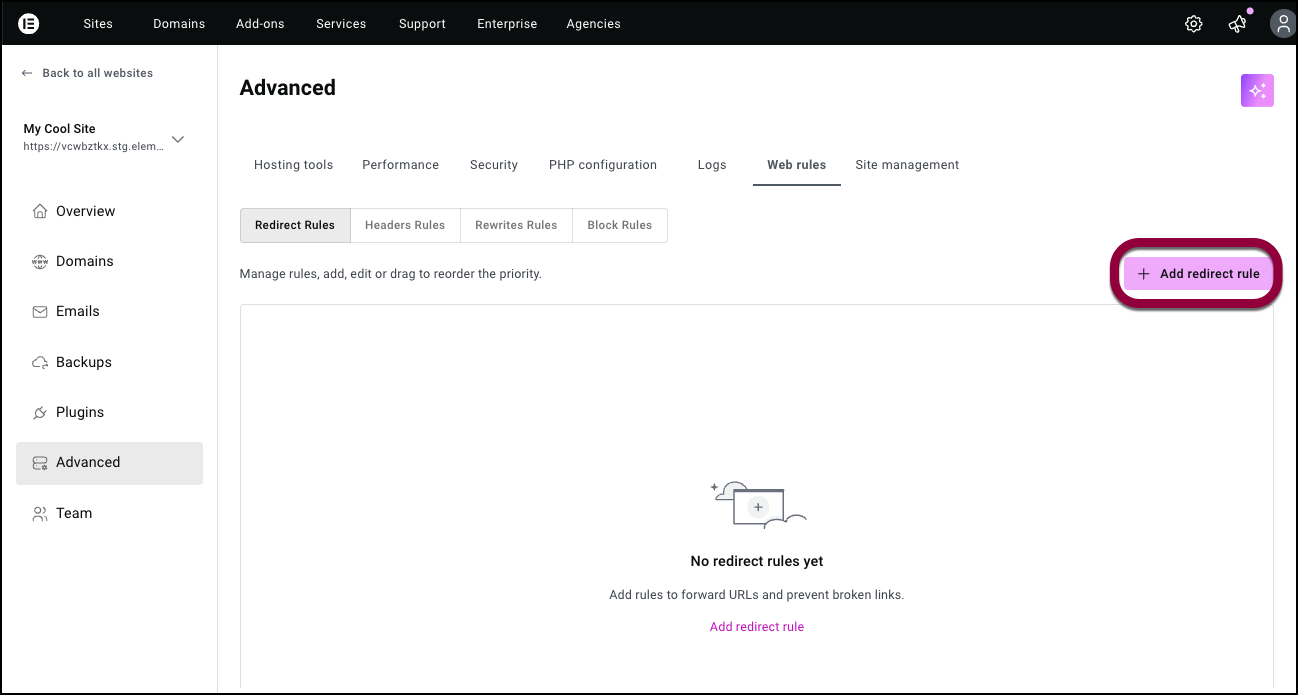Switch to the Security tab

[x=493, y=165]
